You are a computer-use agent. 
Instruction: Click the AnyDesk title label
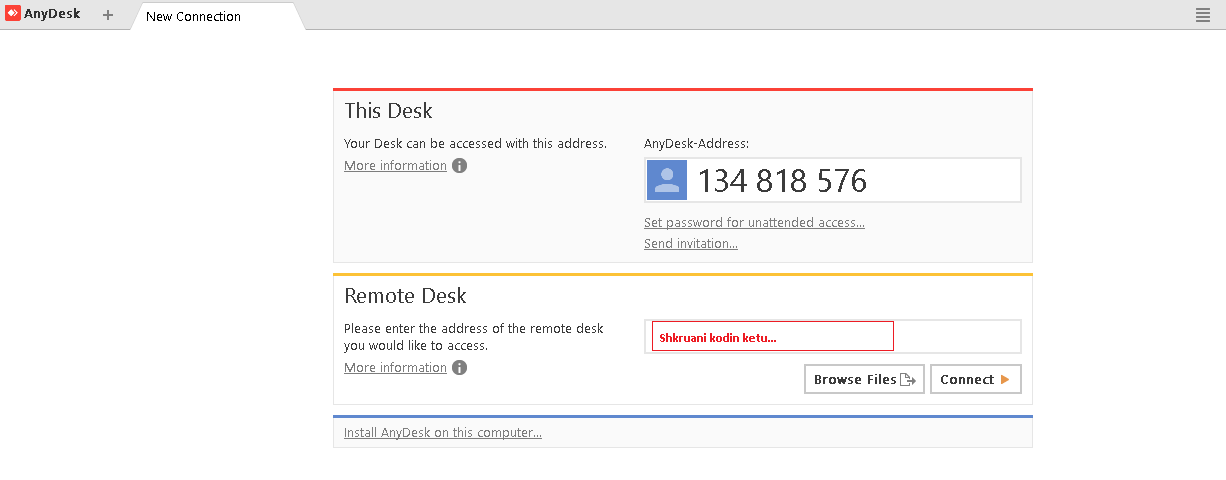point(52,15)
